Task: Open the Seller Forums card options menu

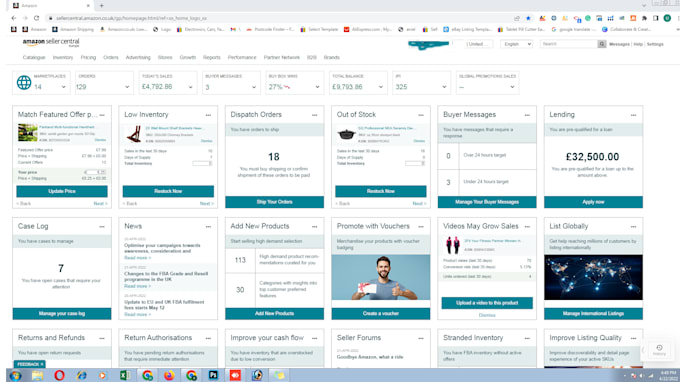Action: pos(421,338)
